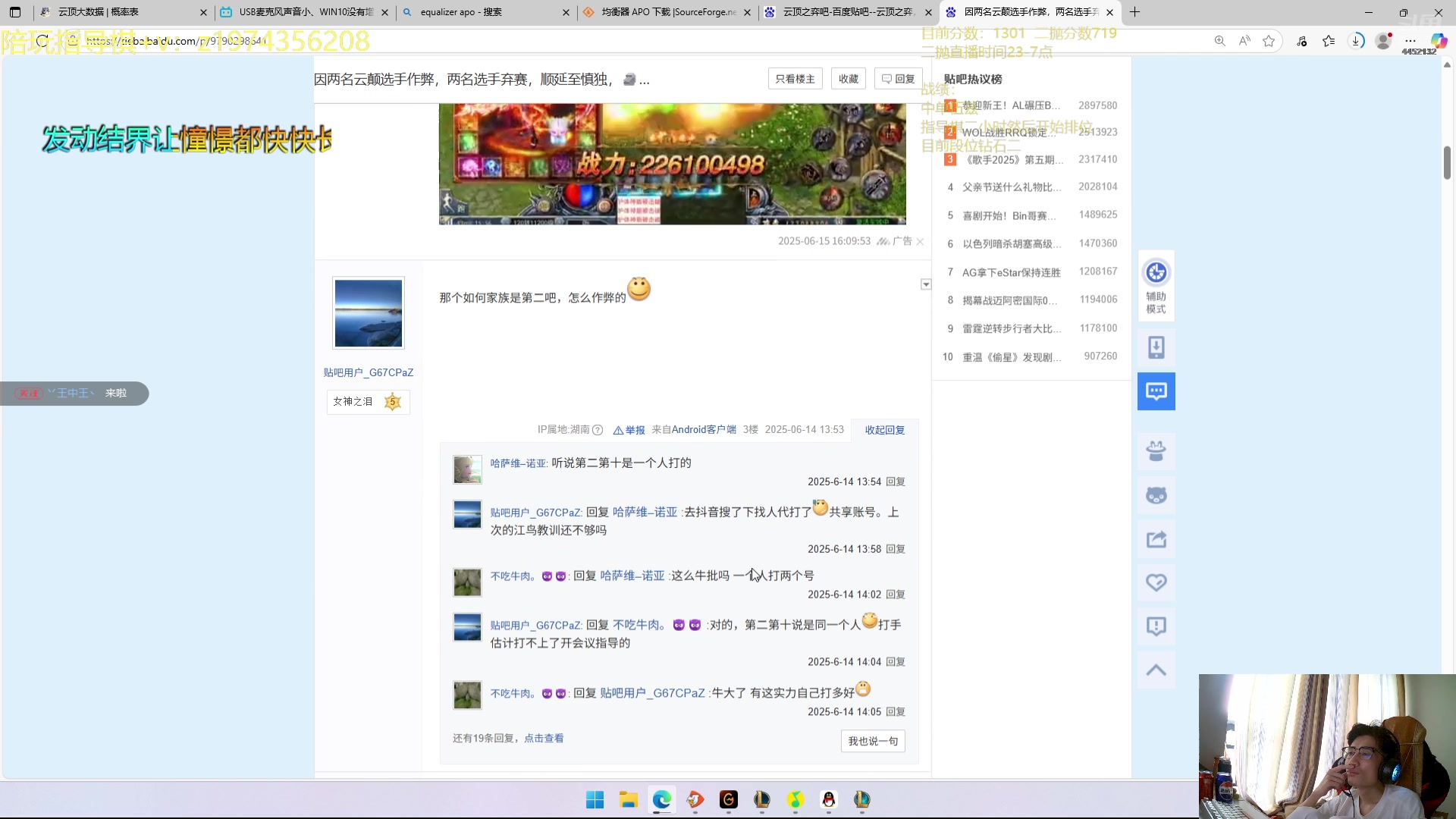
Task: Open Windows Start menu
Action: pos(595,799)
